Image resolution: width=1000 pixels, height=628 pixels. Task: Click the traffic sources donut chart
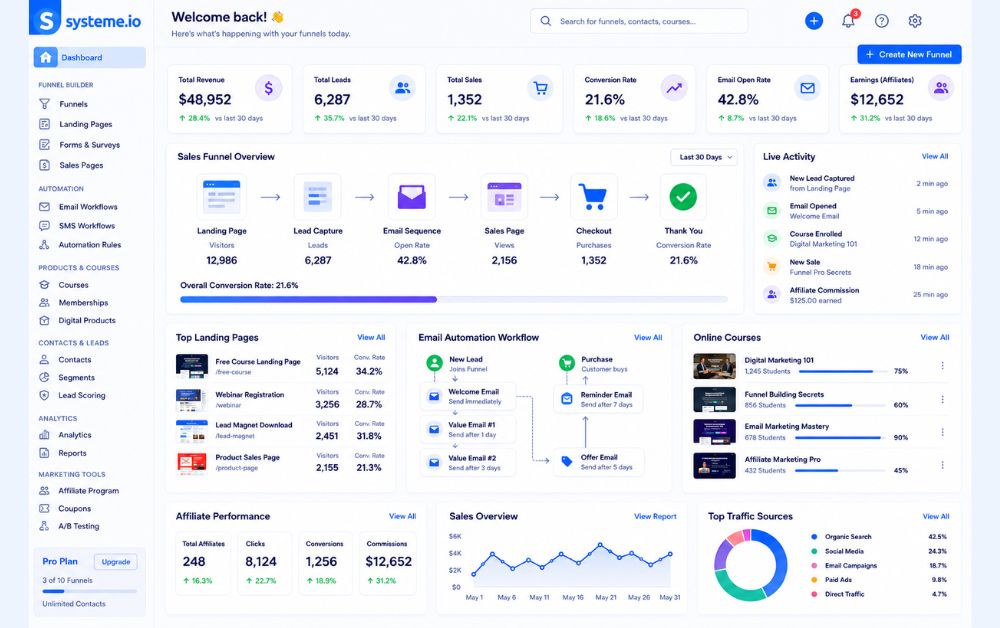pyautogui.click(x=751, y=565)
